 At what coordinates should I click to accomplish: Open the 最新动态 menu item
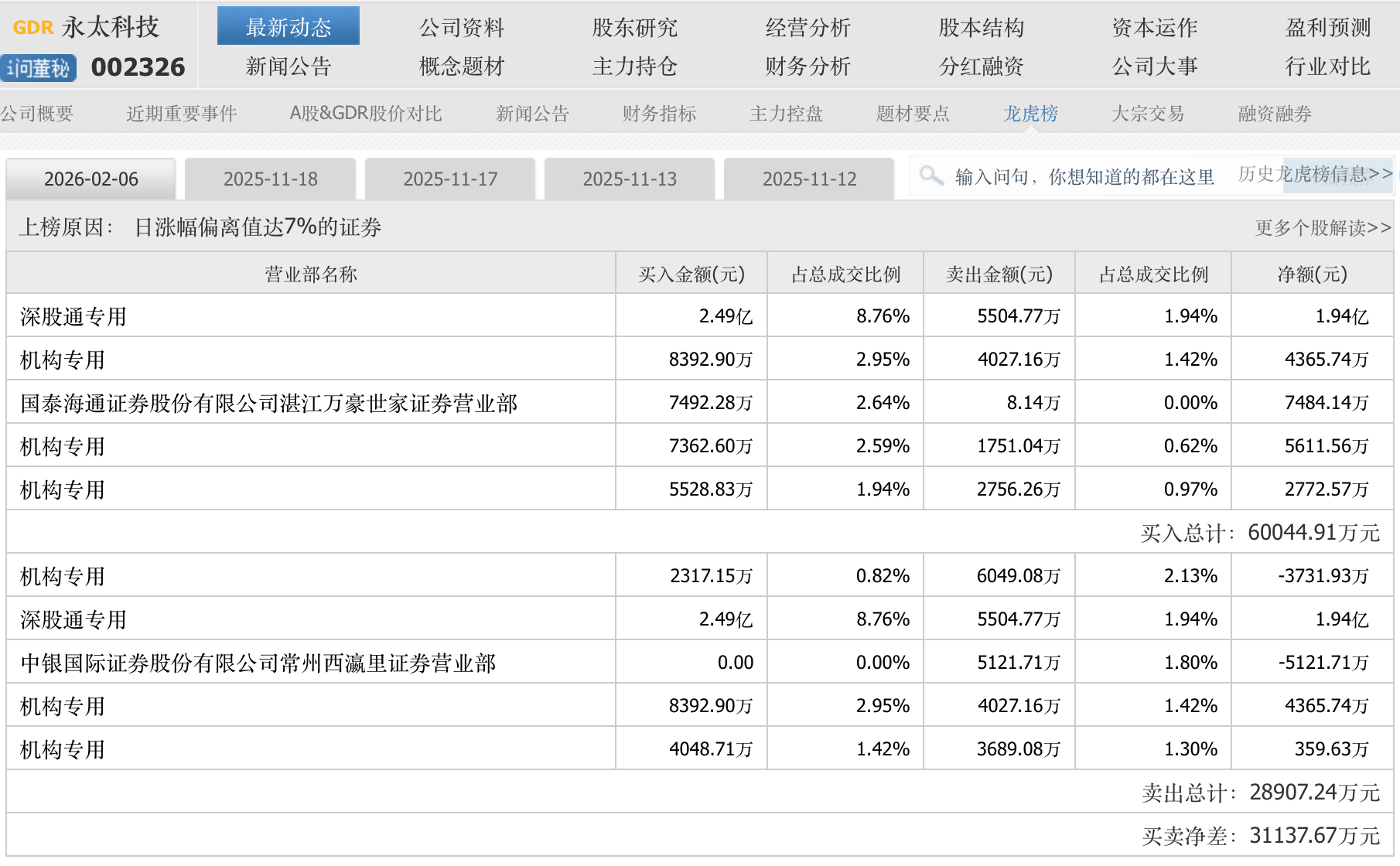pyautogui.click(x=288, y=28)
